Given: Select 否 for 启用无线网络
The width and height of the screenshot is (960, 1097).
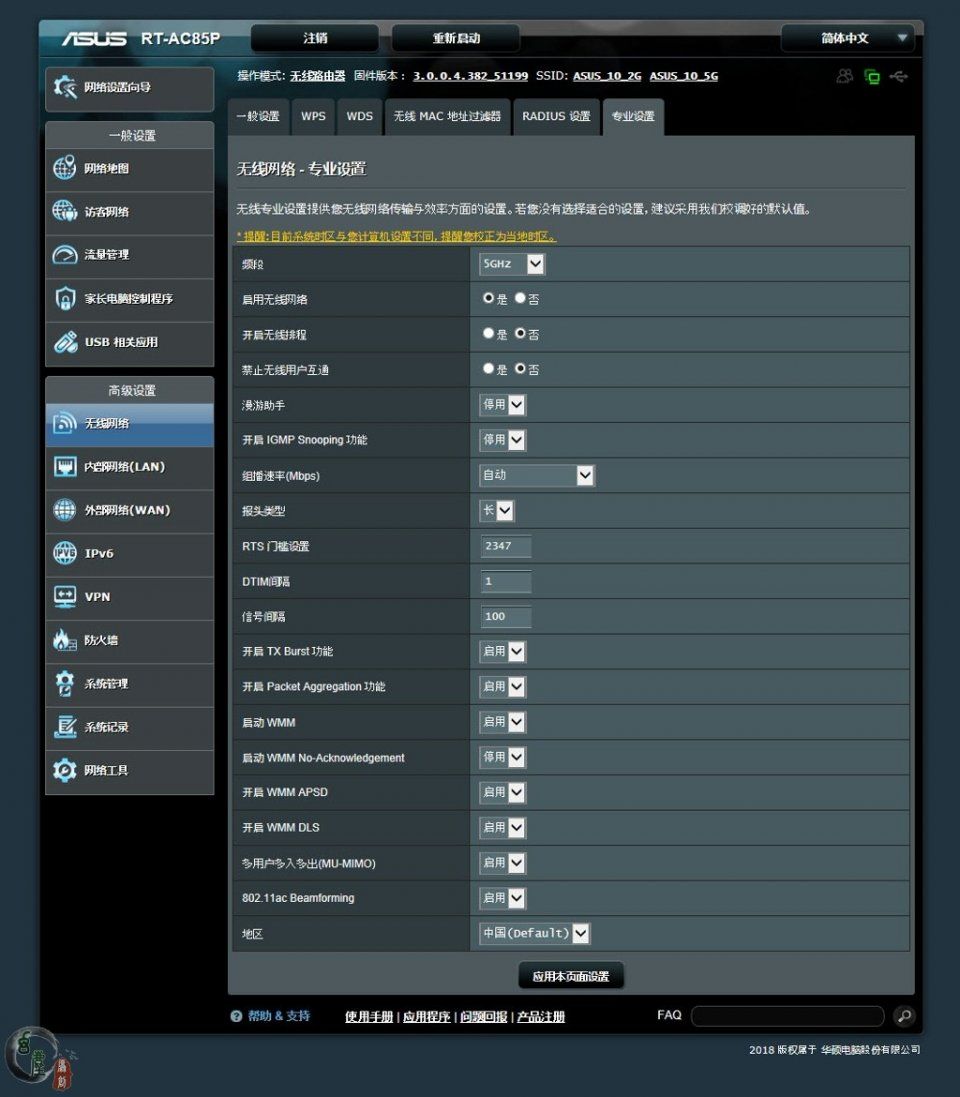Looking at the screenshot, I should (x=520, y=298).
